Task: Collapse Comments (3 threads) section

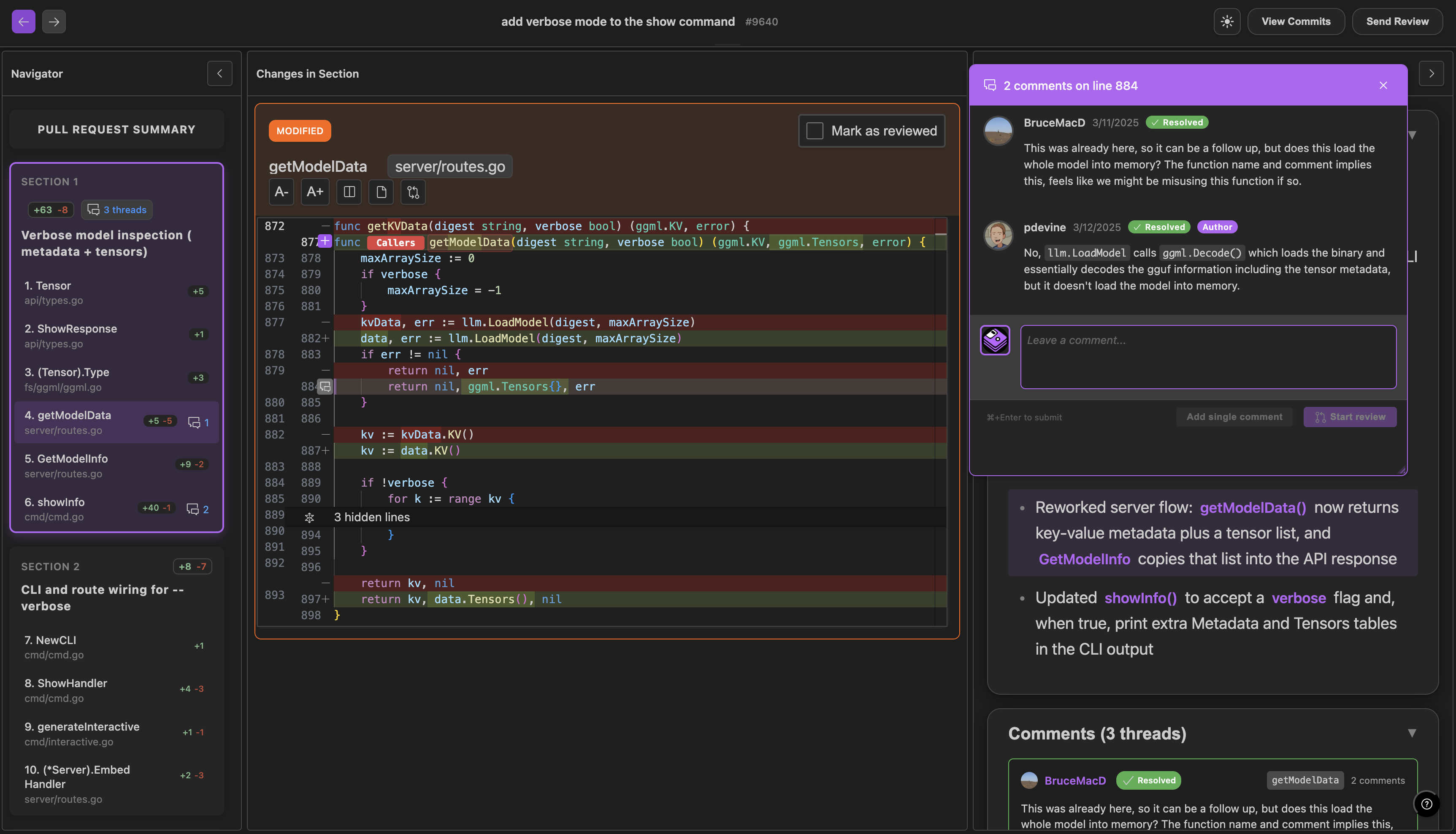Action: point(1411,733)
